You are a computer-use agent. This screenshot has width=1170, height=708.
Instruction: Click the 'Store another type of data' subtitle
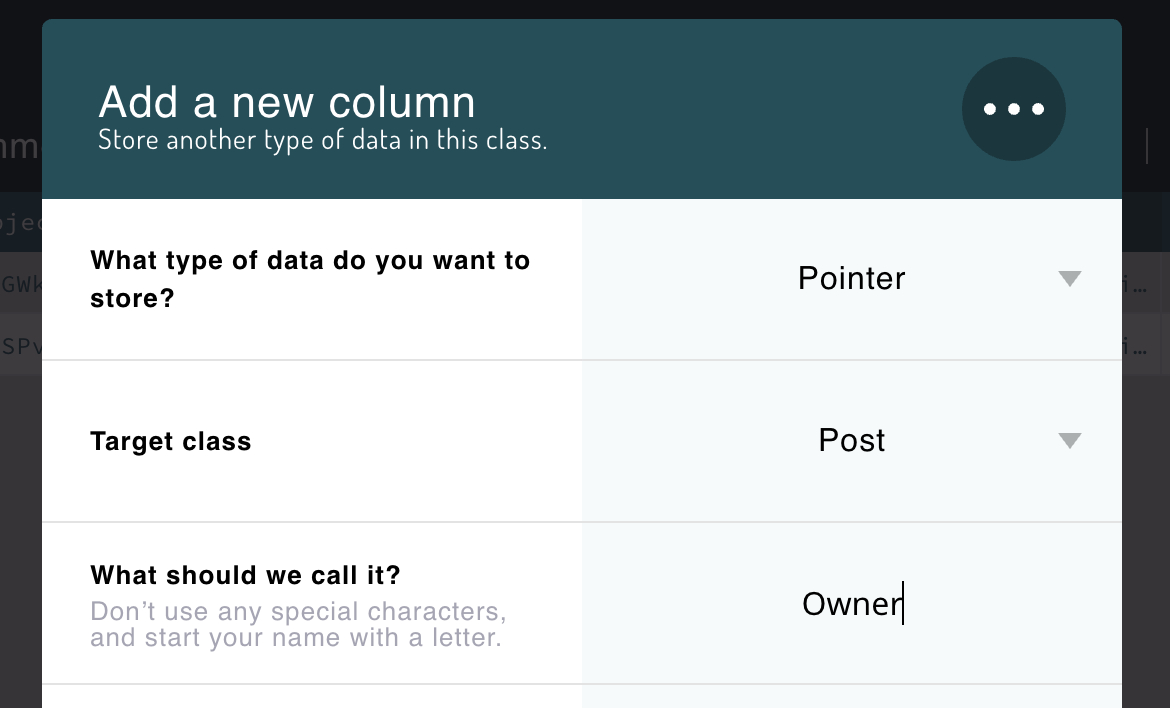point(322,140)
